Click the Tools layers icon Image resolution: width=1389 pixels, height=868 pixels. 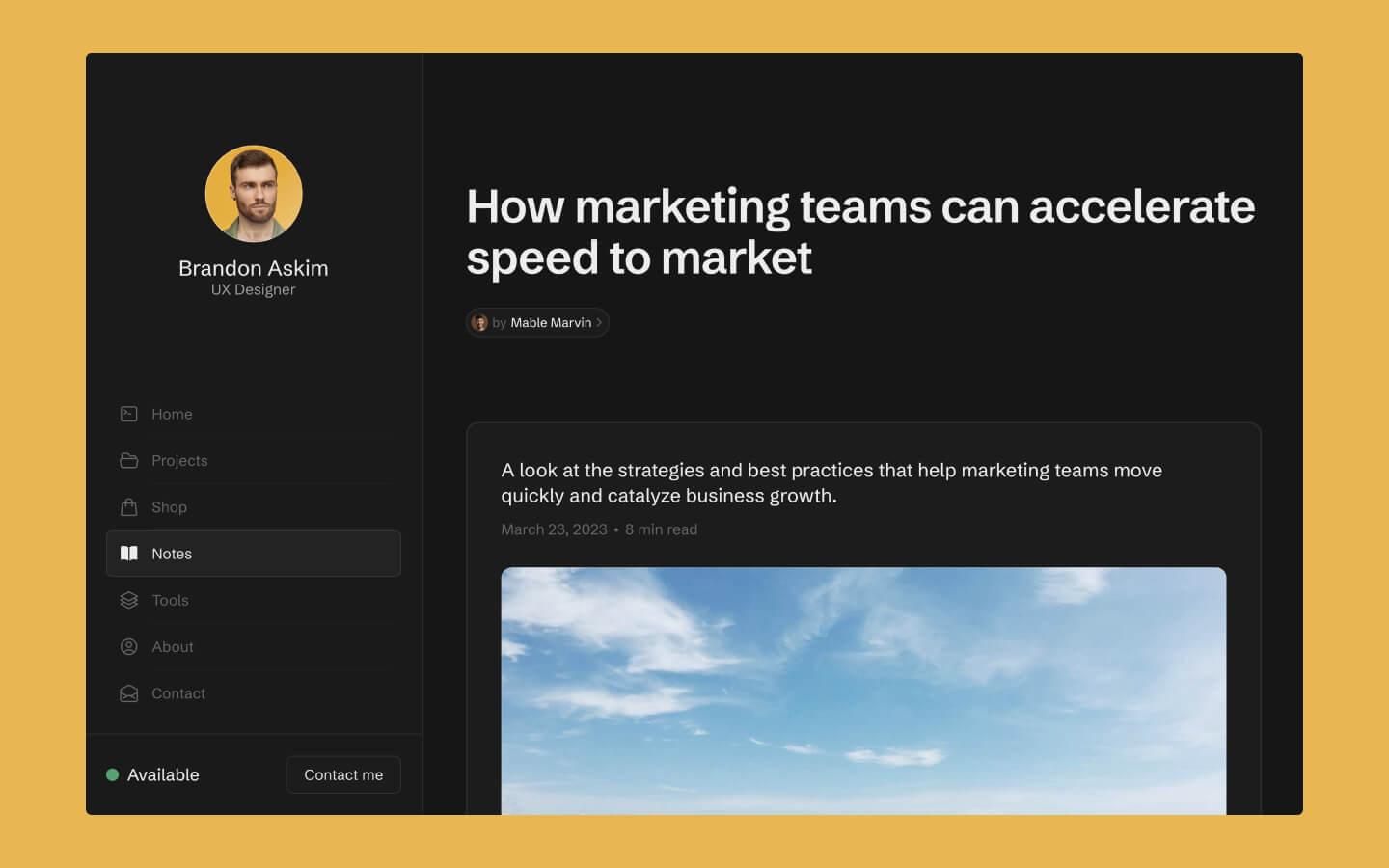[128, 600]
